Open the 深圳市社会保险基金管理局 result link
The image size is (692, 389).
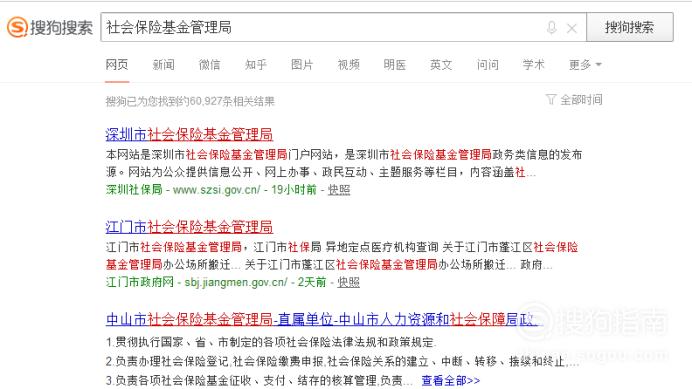coord(189,134)
